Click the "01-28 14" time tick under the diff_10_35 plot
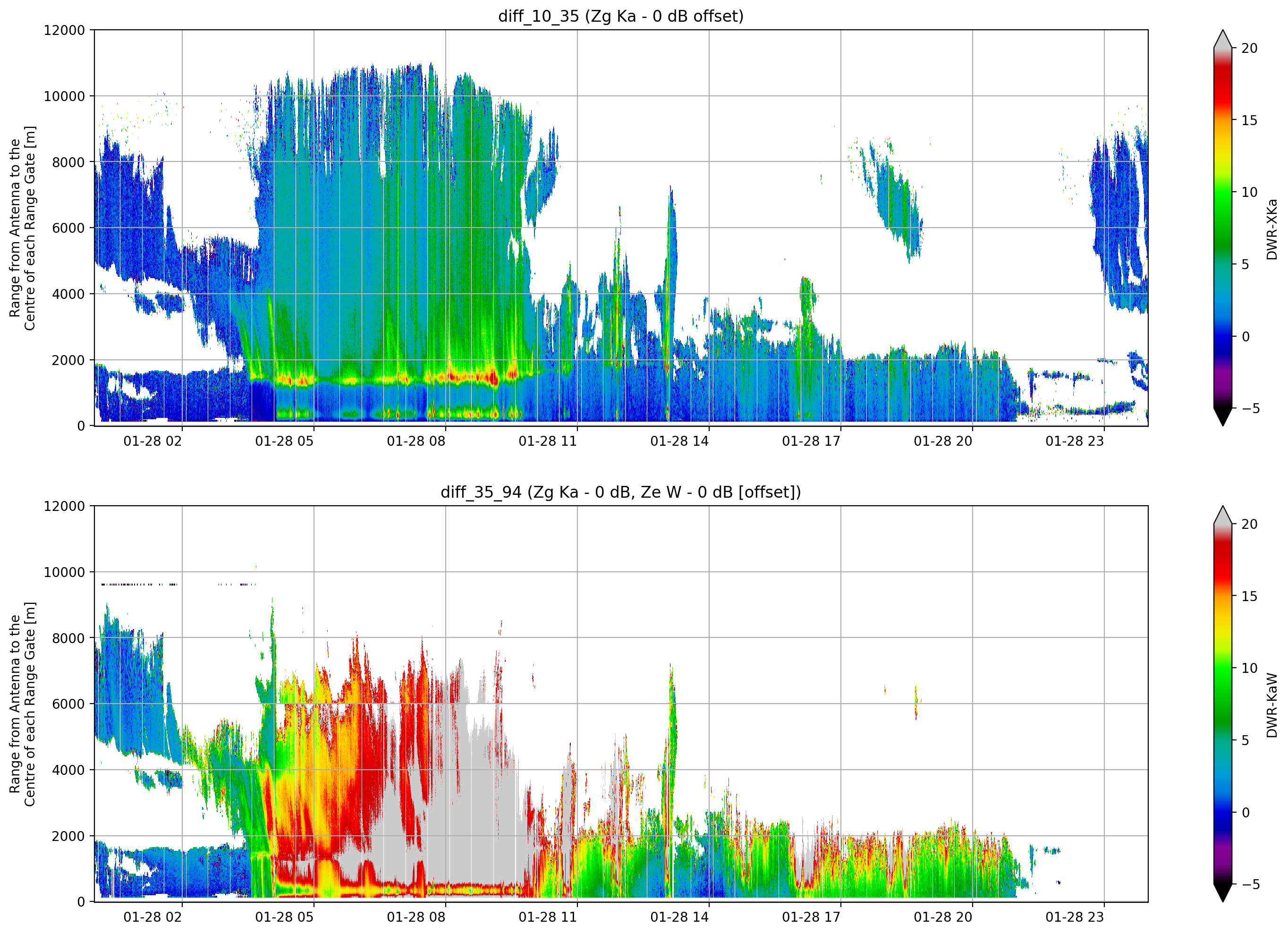Screen dimensions: 1288x934 pos(680,441)
